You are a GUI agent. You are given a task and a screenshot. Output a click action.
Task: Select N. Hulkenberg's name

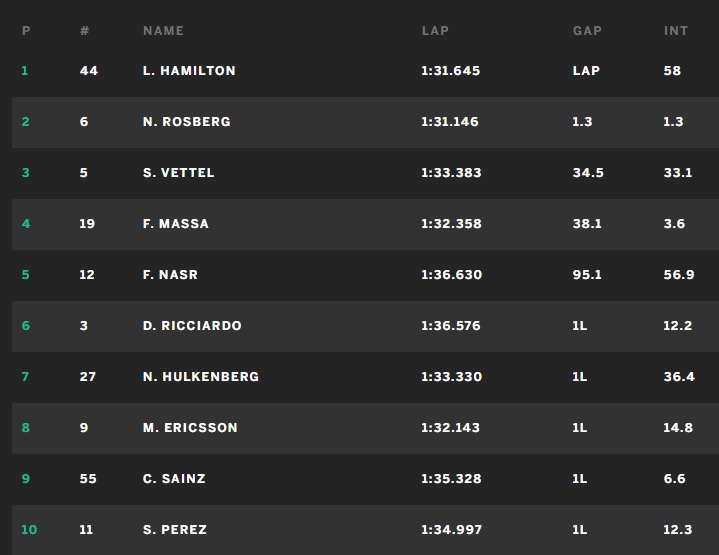click(x=201, y=377)
